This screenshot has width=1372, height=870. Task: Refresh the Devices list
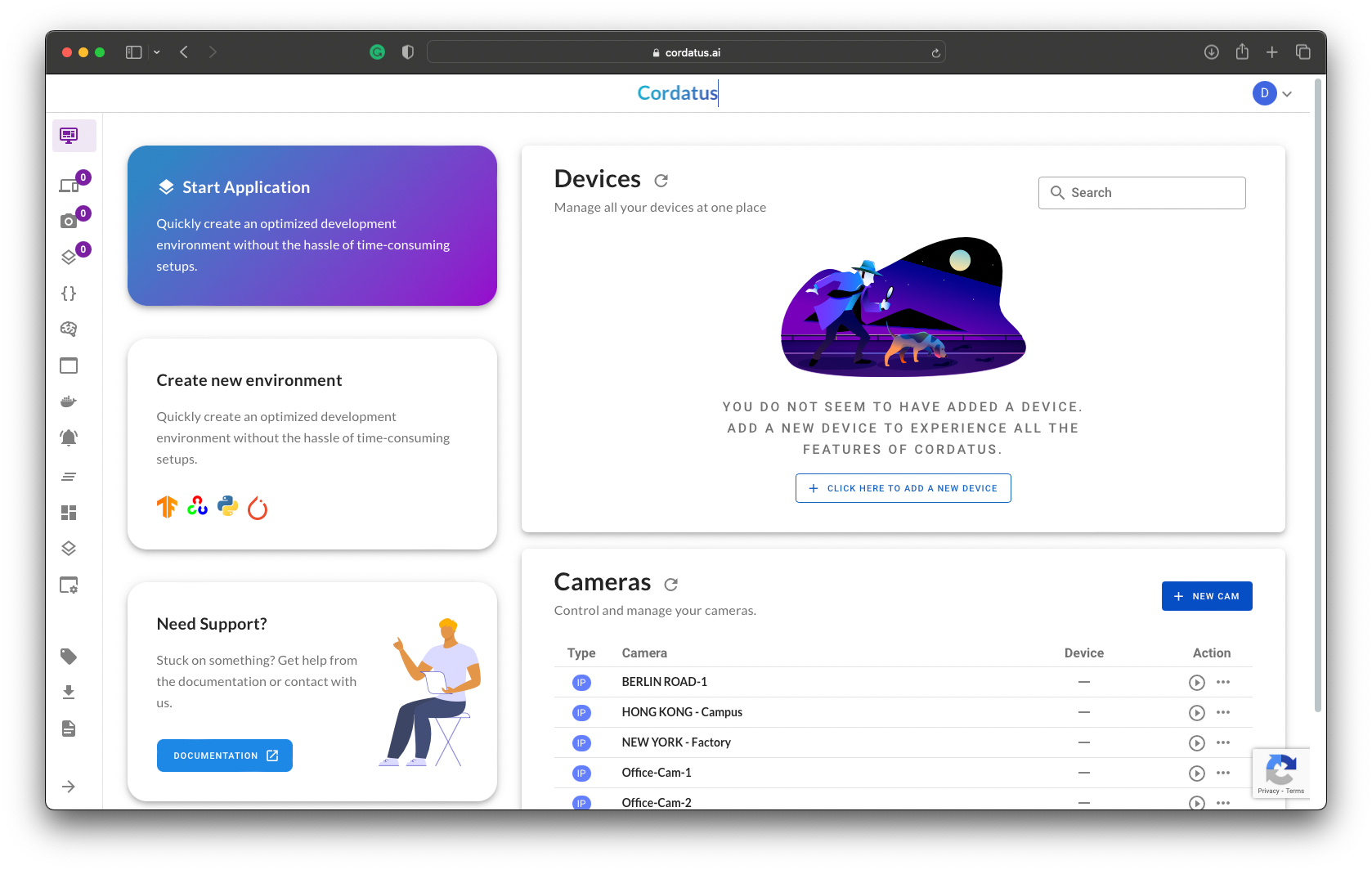661,180
